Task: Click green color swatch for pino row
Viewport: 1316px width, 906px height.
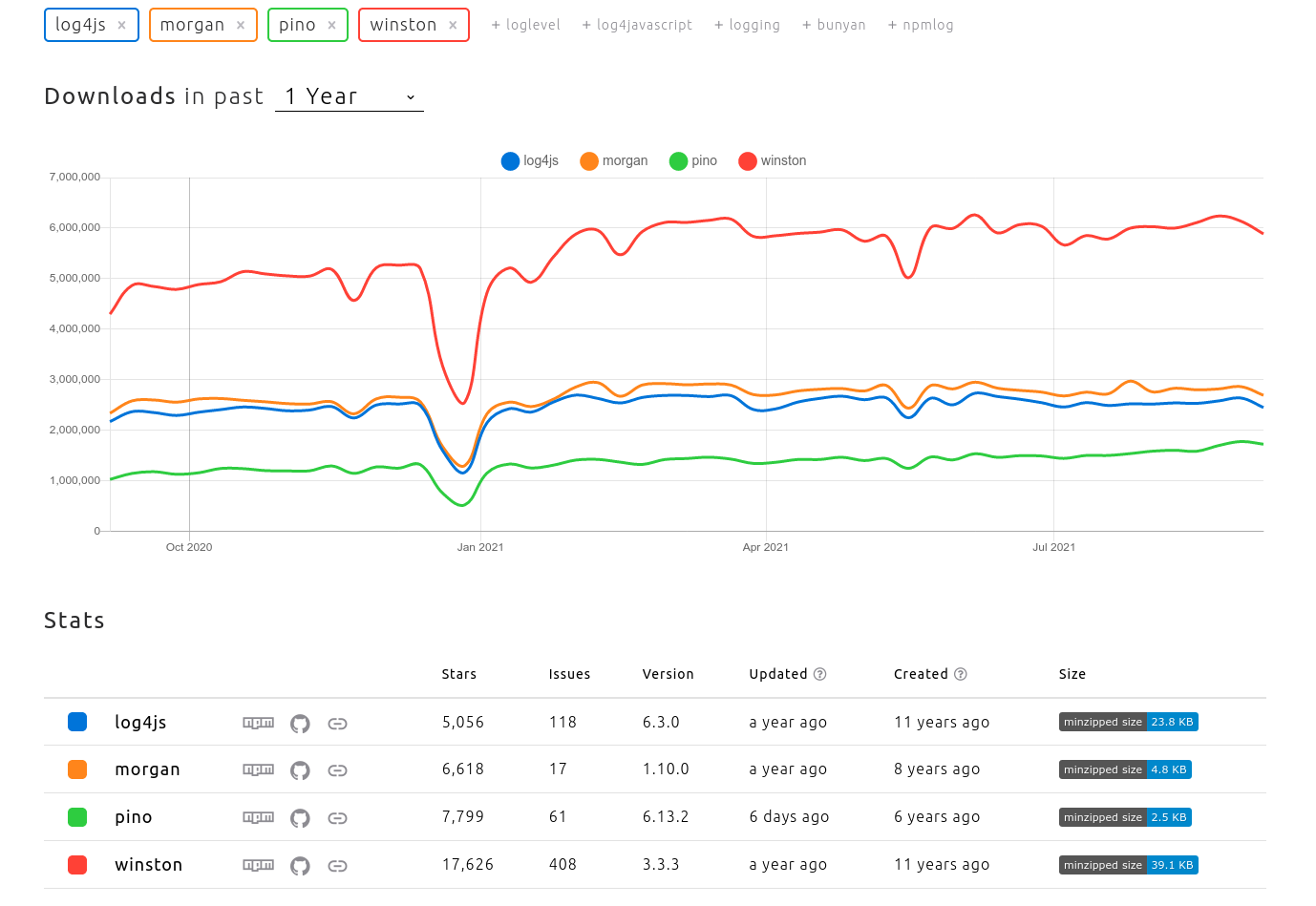Action: 77,817
